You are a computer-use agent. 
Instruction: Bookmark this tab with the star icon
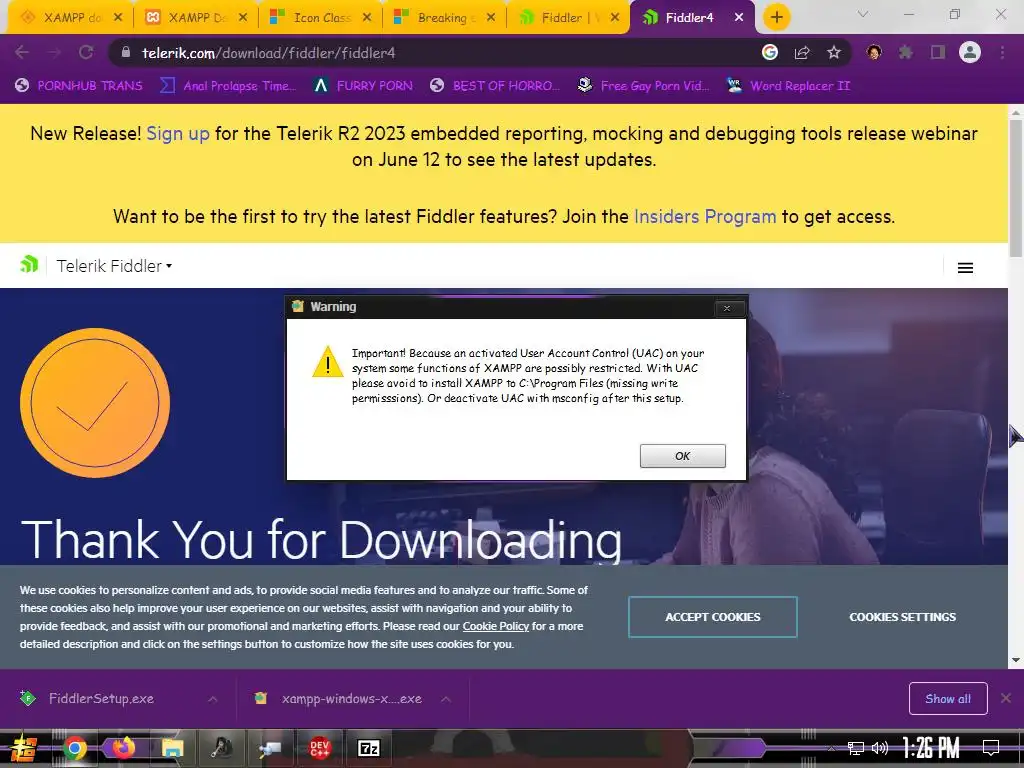tap(834, 53)
